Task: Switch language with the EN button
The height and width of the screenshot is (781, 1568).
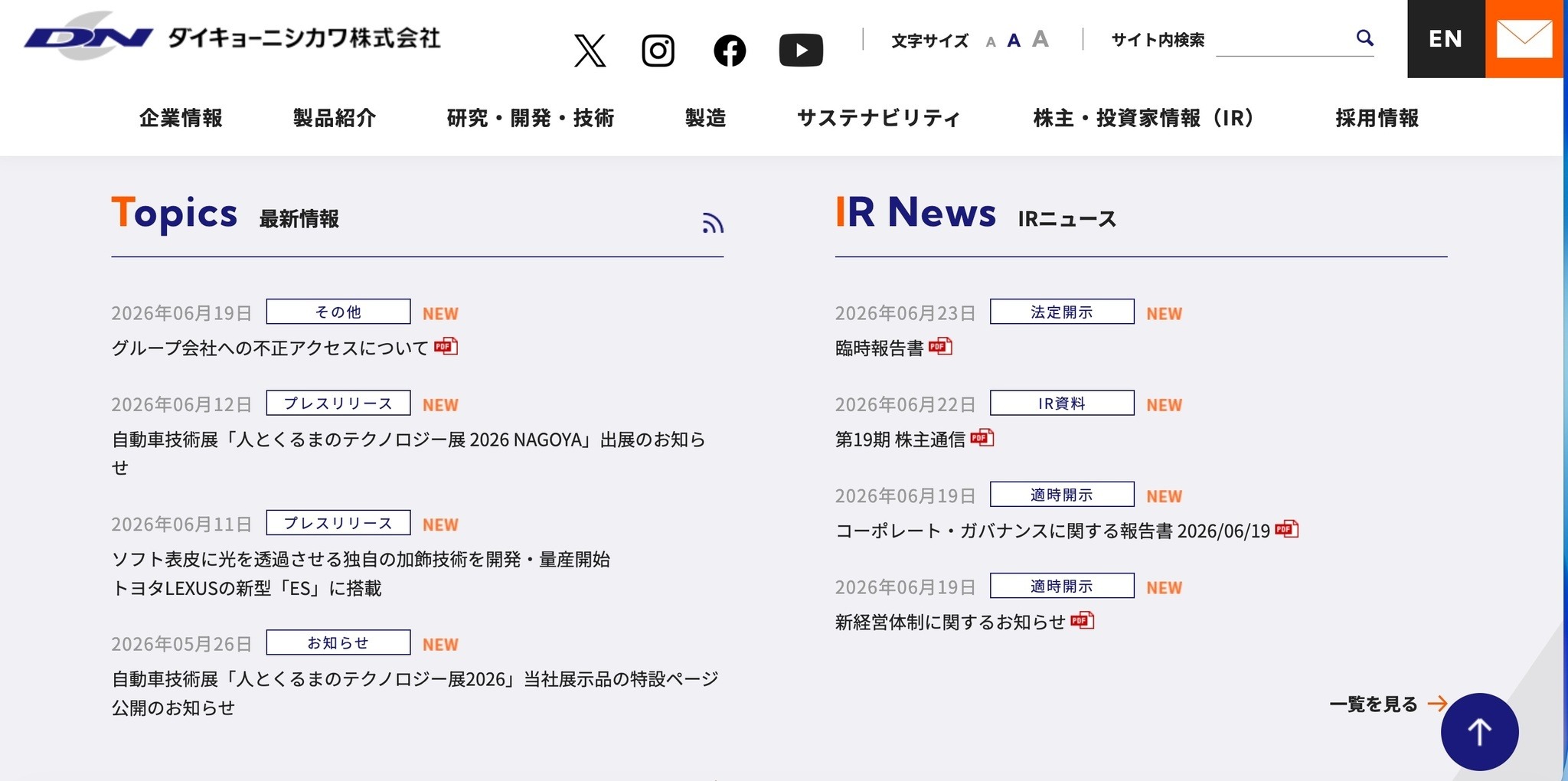Action: tap(1445, 38)
